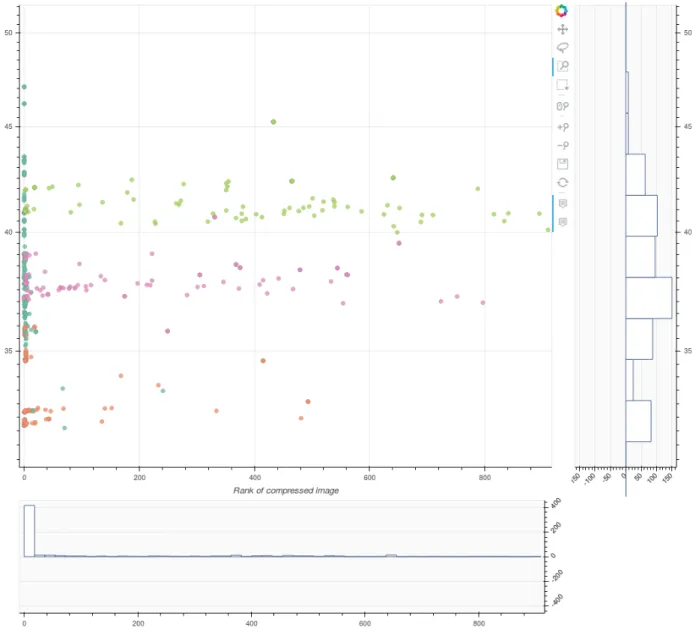
Task: Select the isolated green point above 45
Action: coord(273,122)
